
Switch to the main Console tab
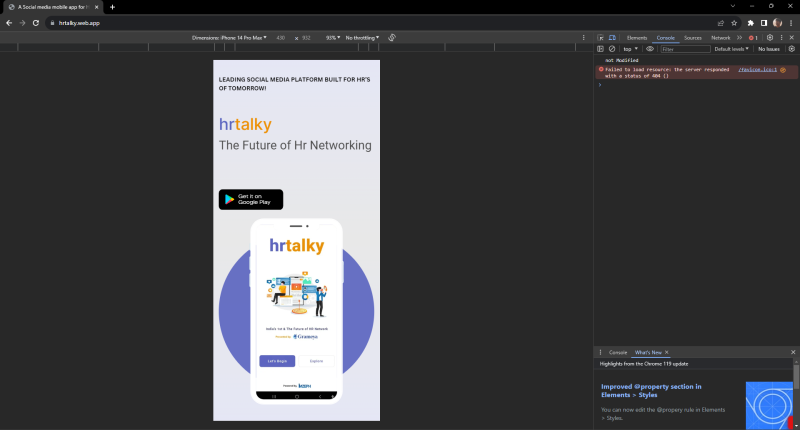click(x=665, y=38)
